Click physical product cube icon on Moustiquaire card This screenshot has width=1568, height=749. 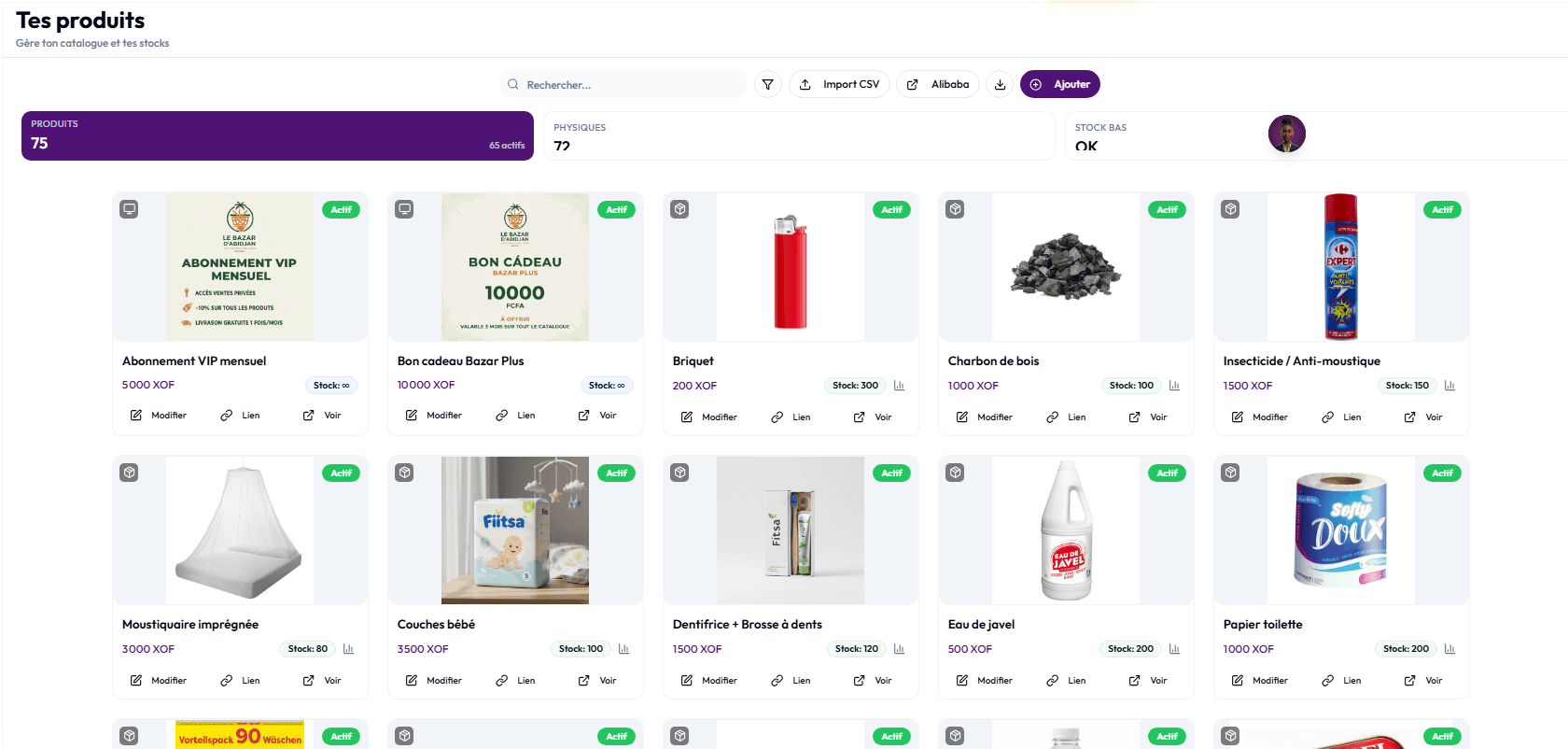click(129, 473)
